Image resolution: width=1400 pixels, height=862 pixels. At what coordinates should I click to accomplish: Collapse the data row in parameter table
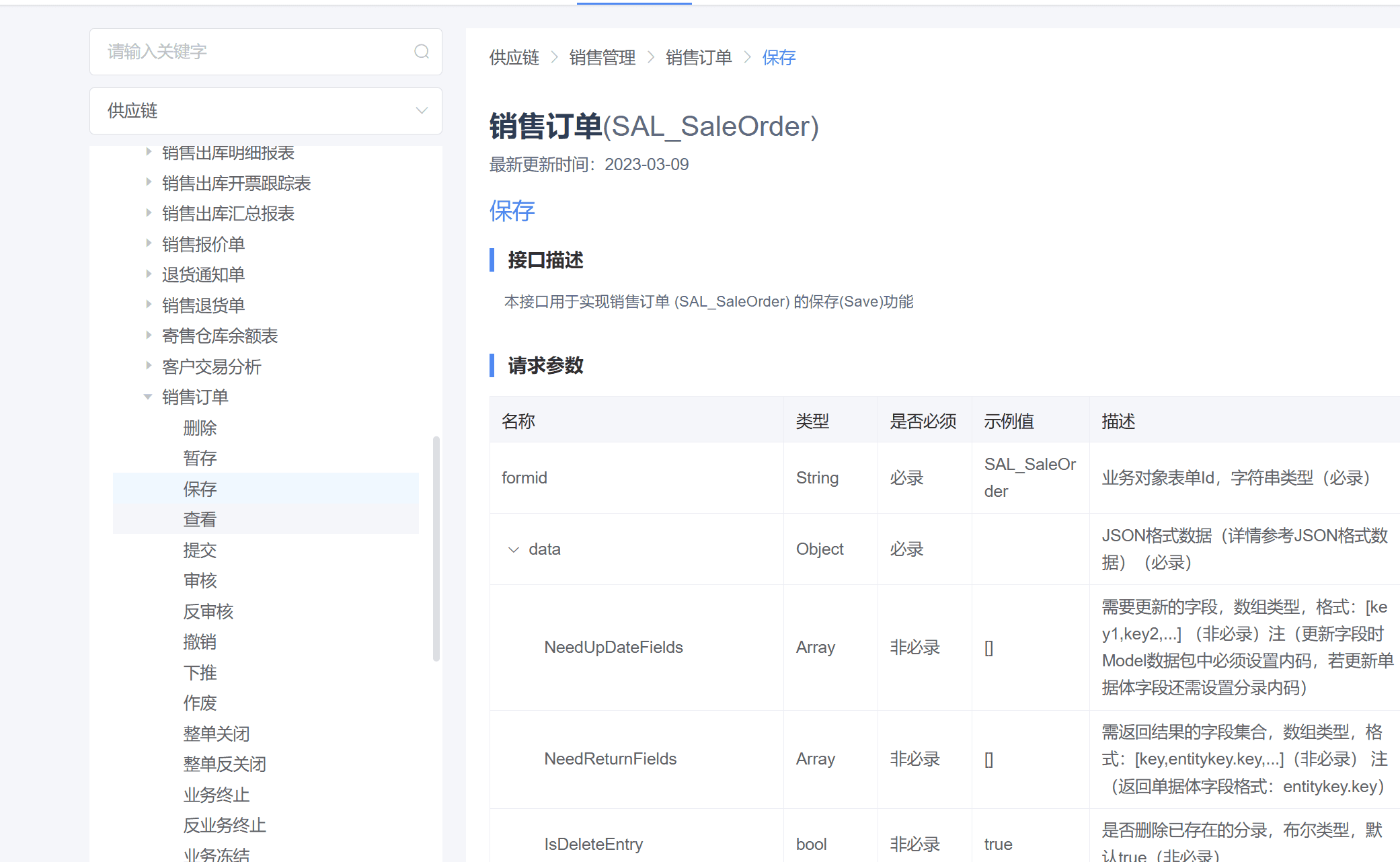(514, 549)
